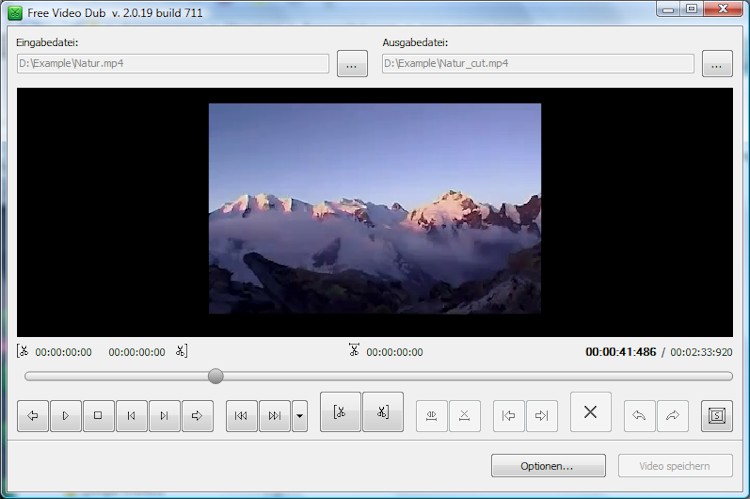750x499 pixels.
Task: Click the video preview image
Action: tap(375, 209)
